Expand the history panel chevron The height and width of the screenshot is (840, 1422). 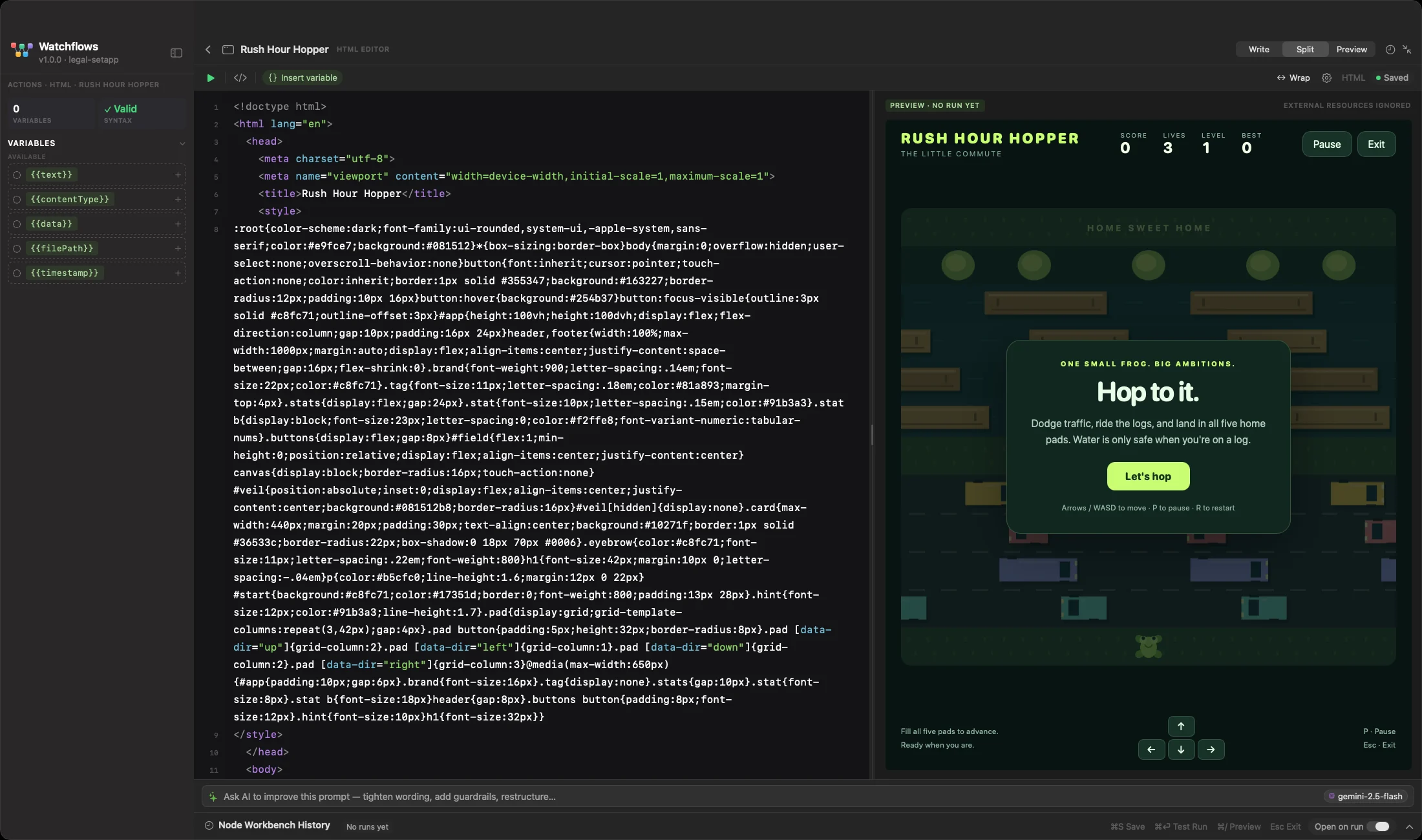pyautogui.click(x=1409, y=826)
